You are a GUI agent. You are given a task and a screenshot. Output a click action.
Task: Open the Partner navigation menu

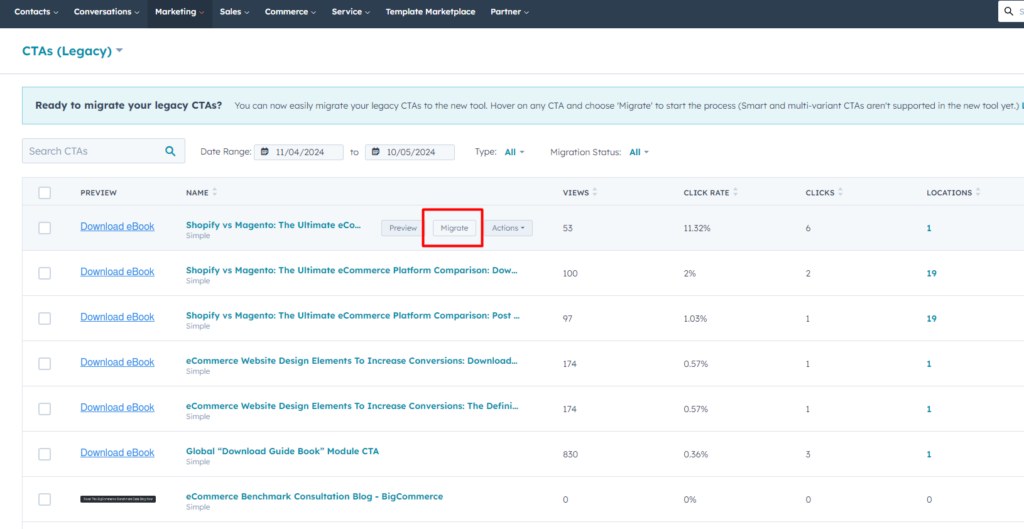coord(509,12)
